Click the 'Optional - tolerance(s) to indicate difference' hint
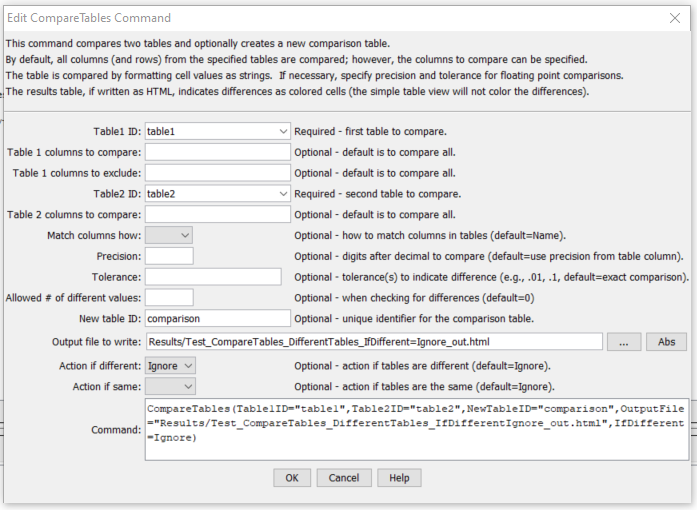The width and height of the screenshot is (697, 510). tap(491, 277)
